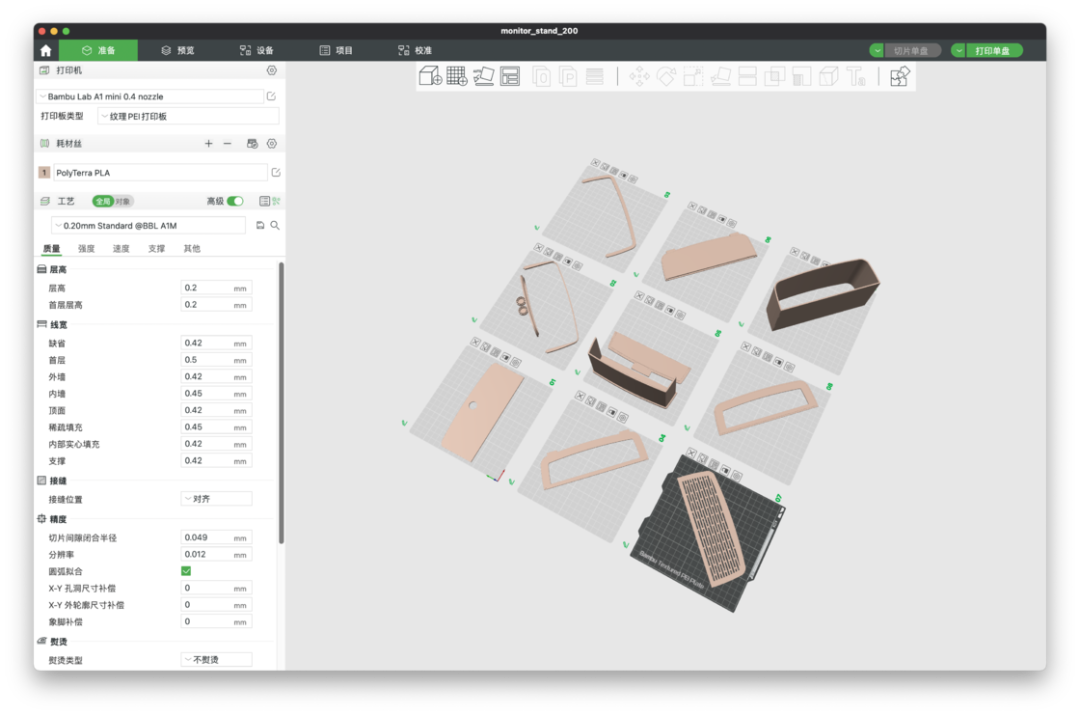Go to the Home screen icon
Viewport: 1080px width, 715px height.
(45, 50)
